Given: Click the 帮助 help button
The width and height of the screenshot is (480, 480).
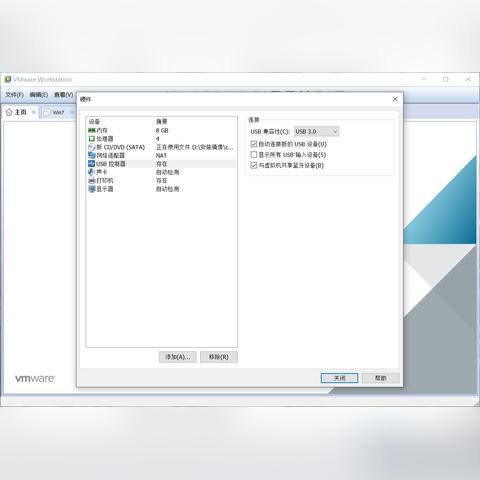Looking at the screenshot, I should [x=380, y=378].
